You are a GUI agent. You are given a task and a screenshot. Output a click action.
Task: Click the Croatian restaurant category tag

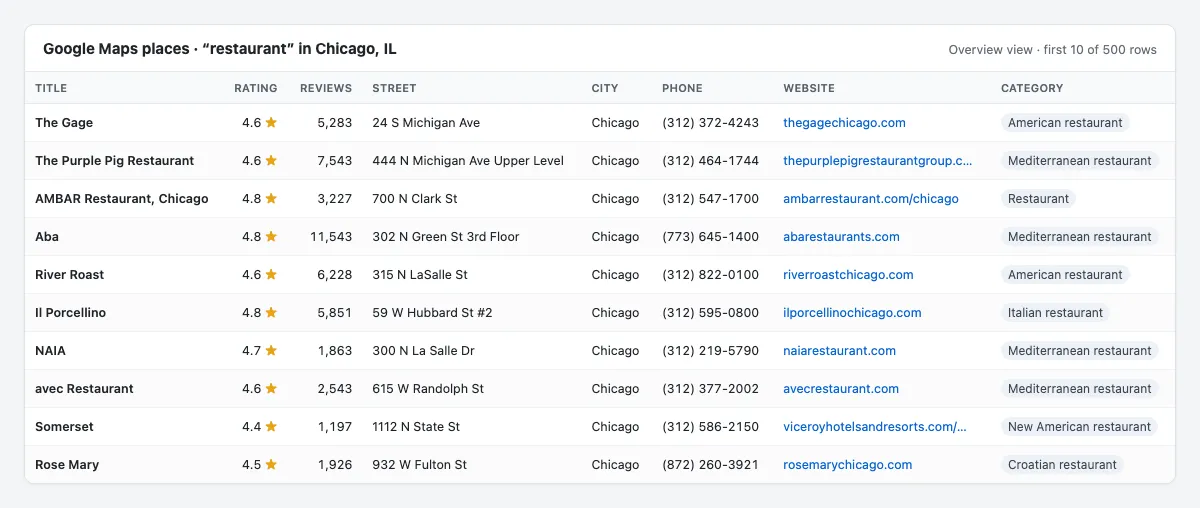pos(1062,465)
